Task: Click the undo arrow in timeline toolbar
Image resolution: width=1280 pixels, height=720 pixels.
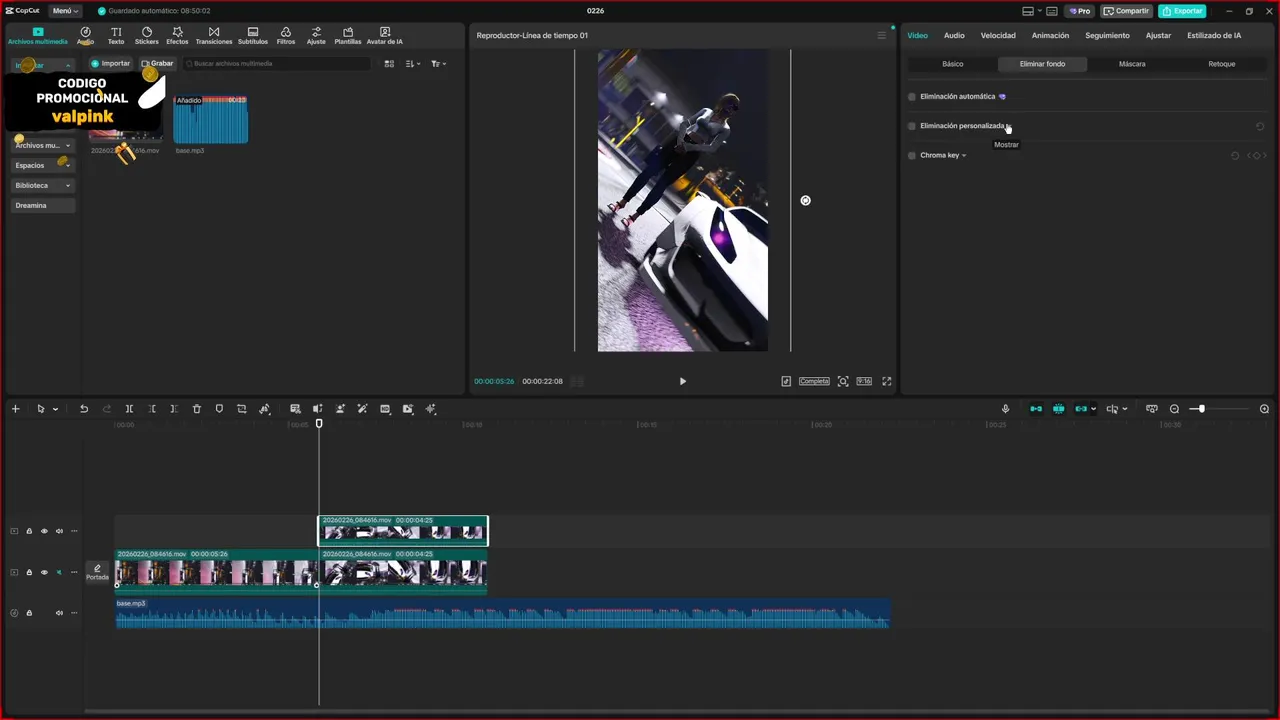Action: tap(84, 409)
